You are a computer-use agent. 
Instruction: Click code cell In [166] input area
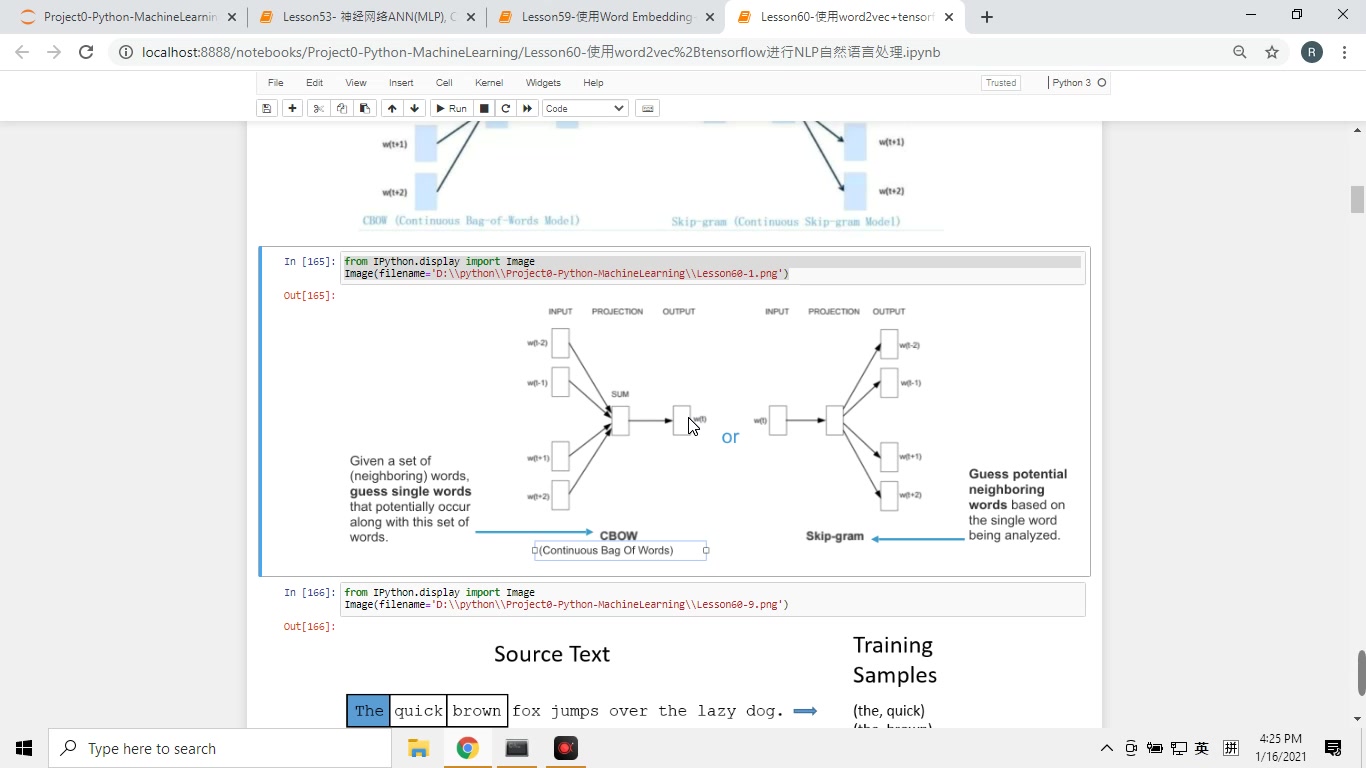click(x=712, y=599)
